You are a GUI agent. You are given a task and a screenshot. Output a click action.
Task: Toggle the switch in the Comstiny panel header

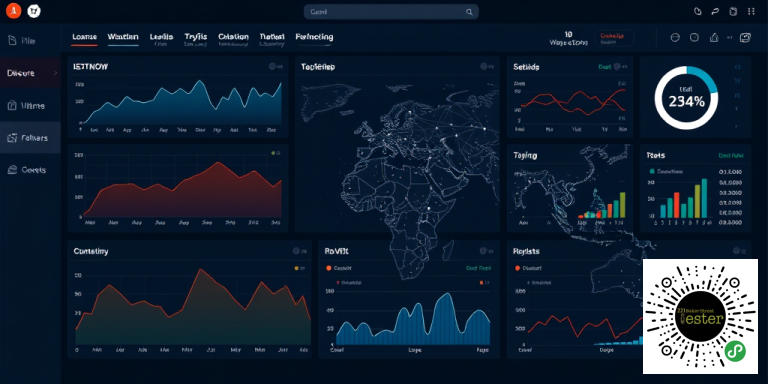tap(300, 251)
